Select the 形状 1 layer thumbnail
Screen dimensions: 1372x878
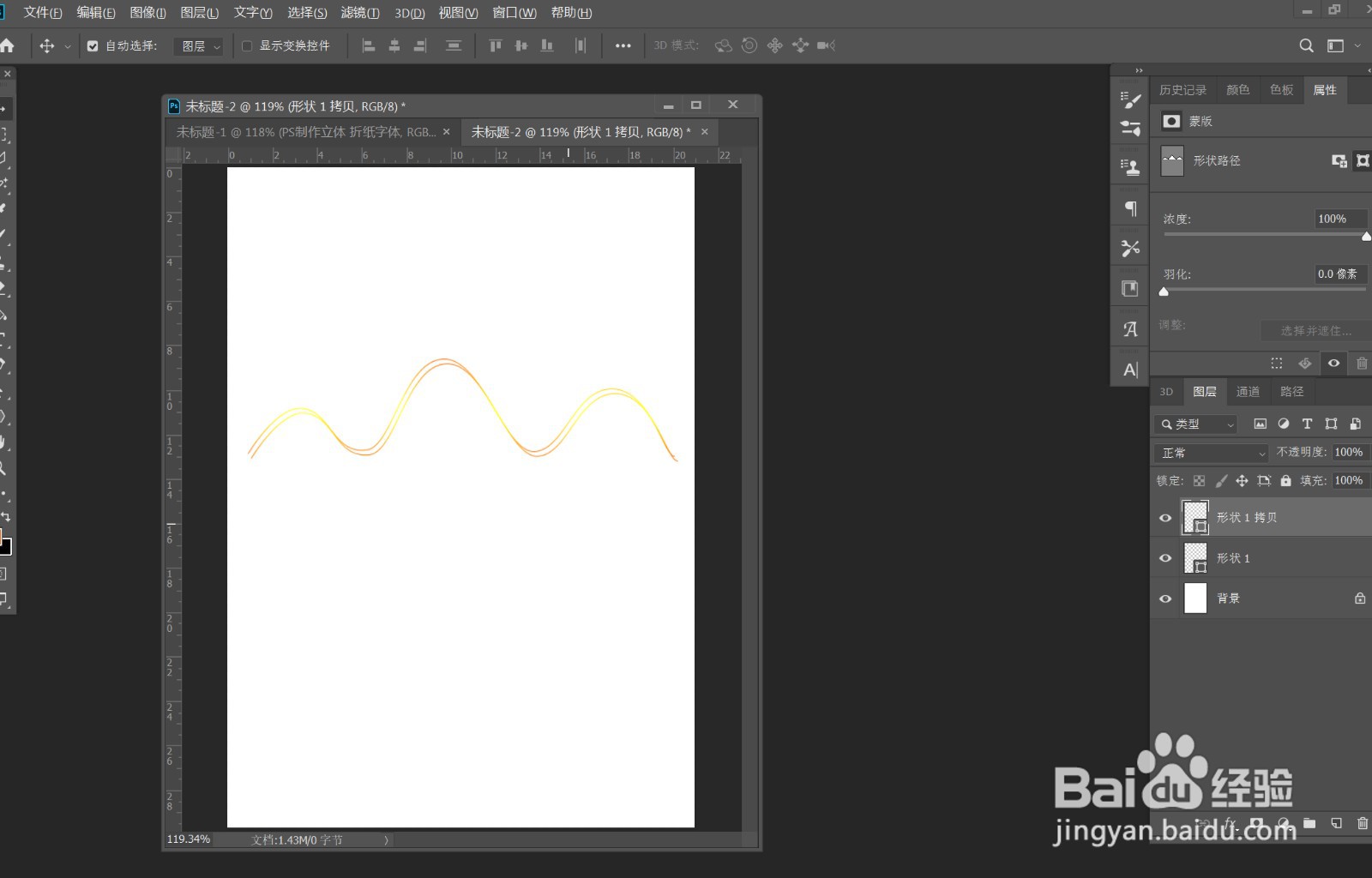coord(1195,558)
